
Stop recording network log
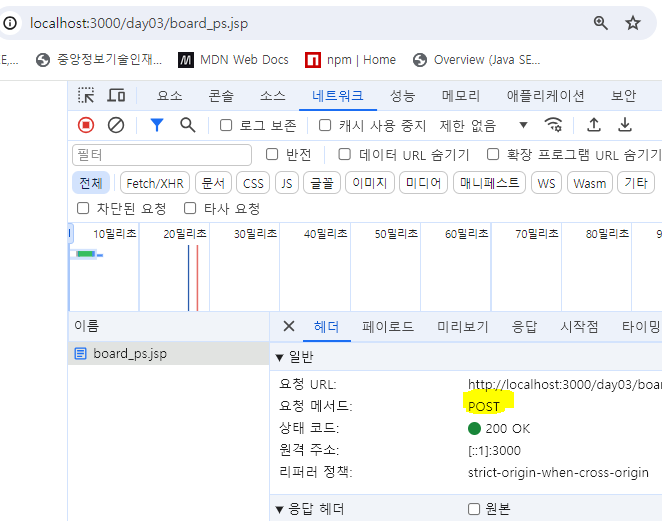(86, 125)
